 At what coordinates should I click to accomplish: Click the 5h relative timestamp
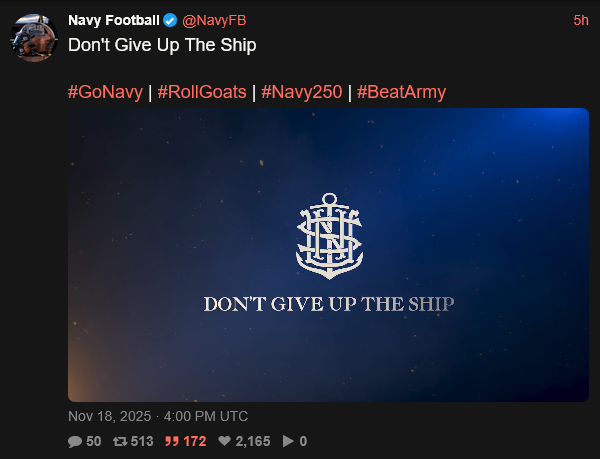pos(581,20)
